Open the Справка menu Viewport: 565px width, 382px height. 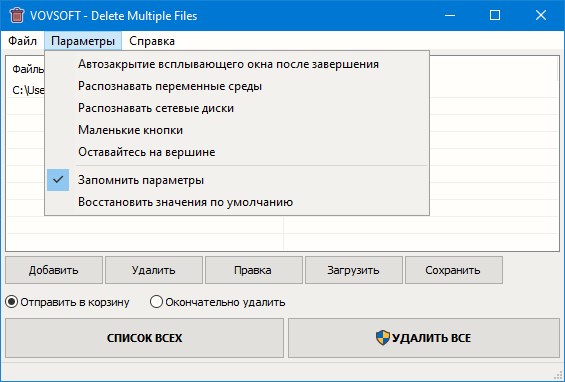pos(152,41)
